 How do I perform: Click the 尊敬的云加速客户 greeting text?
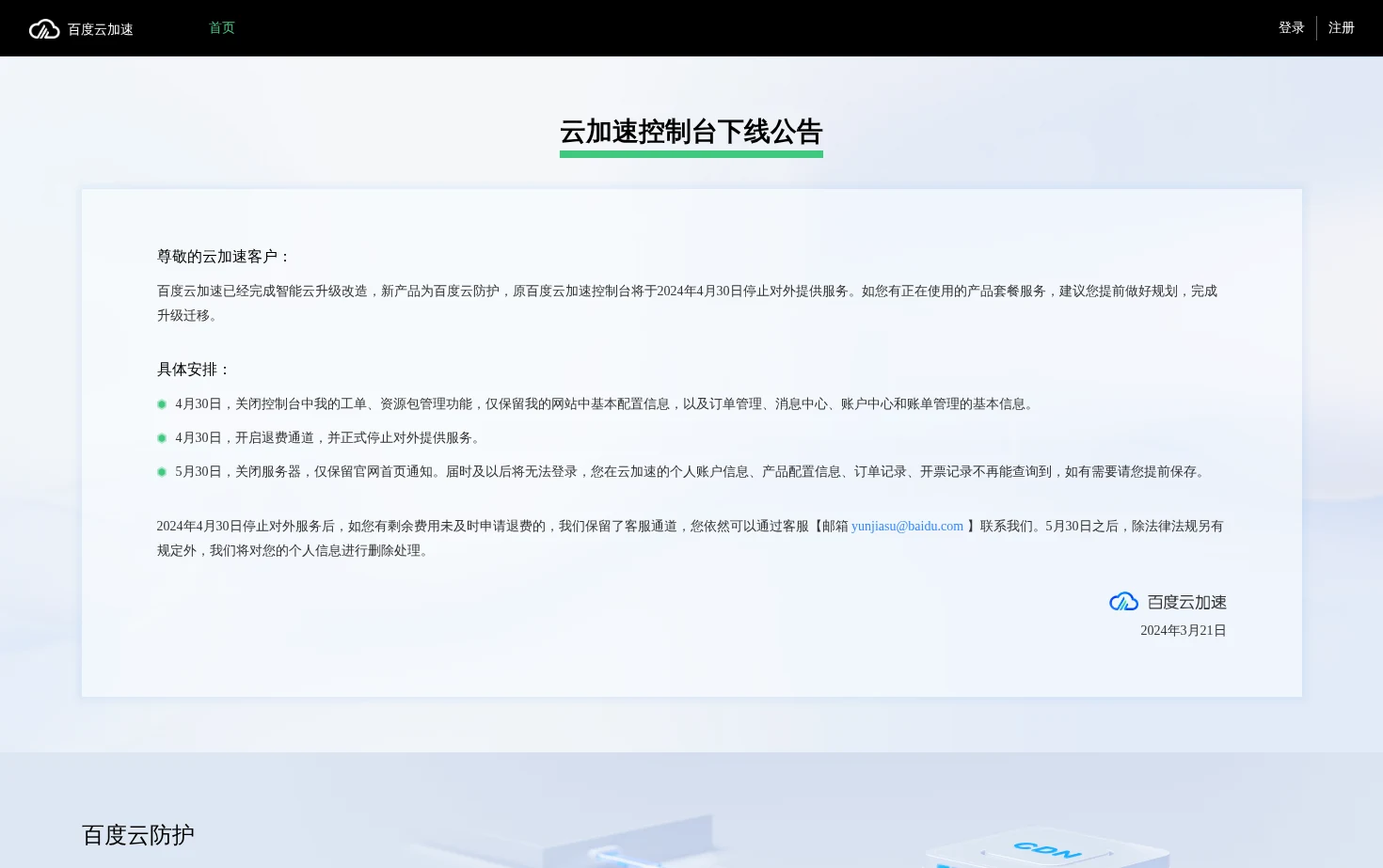(x=224, y=257)
